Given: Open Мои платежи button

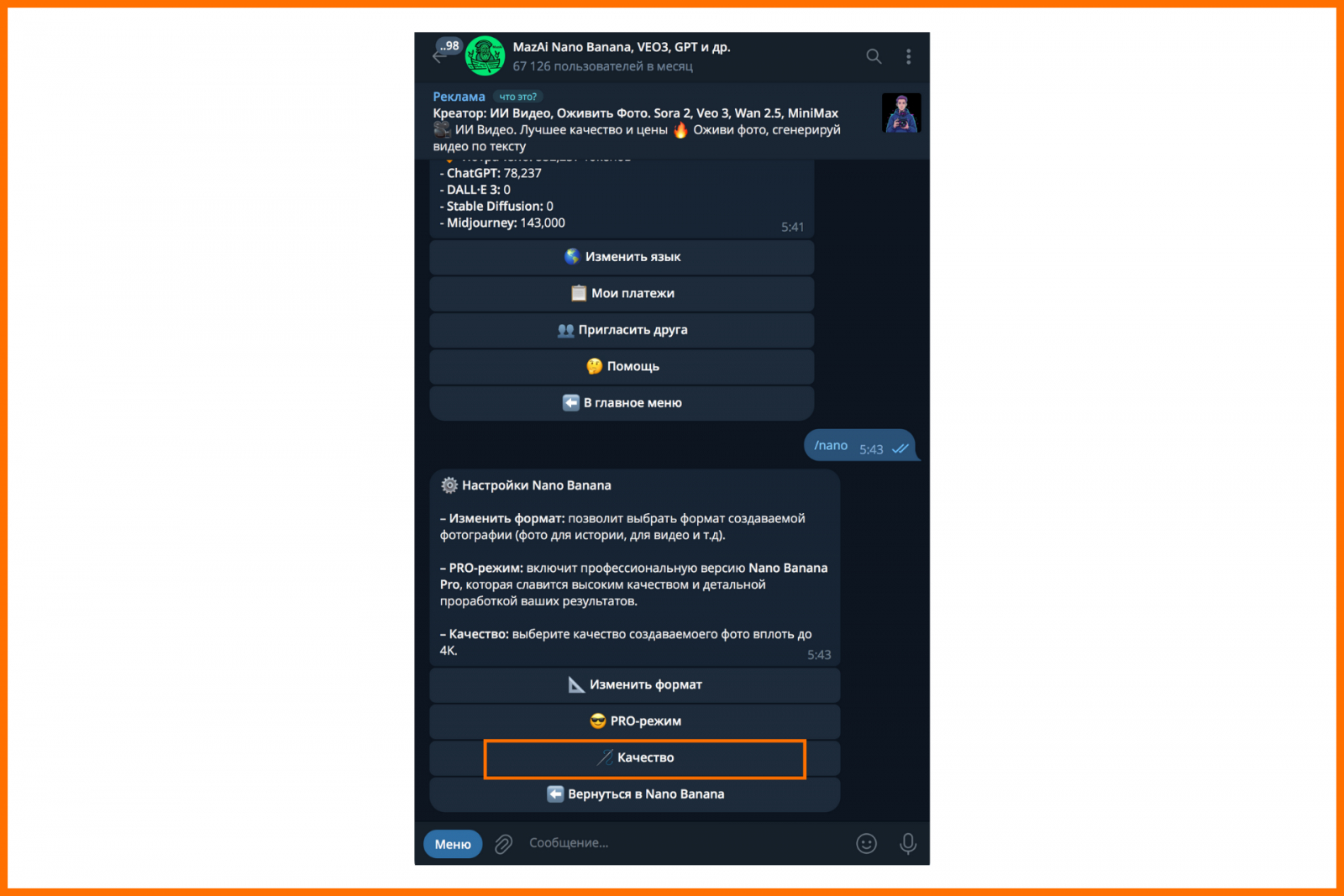Looking at the screenshot, I should click(622, 293).
